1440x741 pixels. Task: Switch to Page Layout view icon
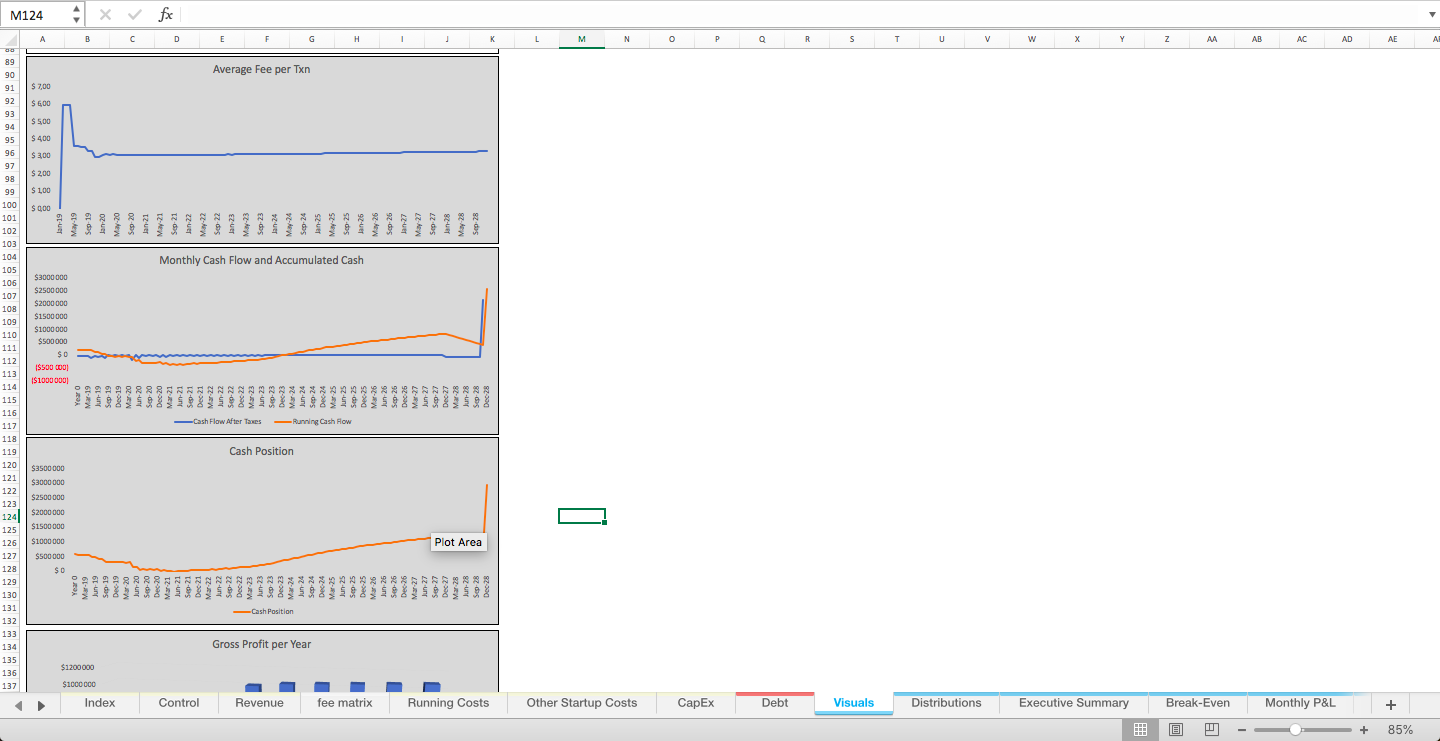[1176, 729]
